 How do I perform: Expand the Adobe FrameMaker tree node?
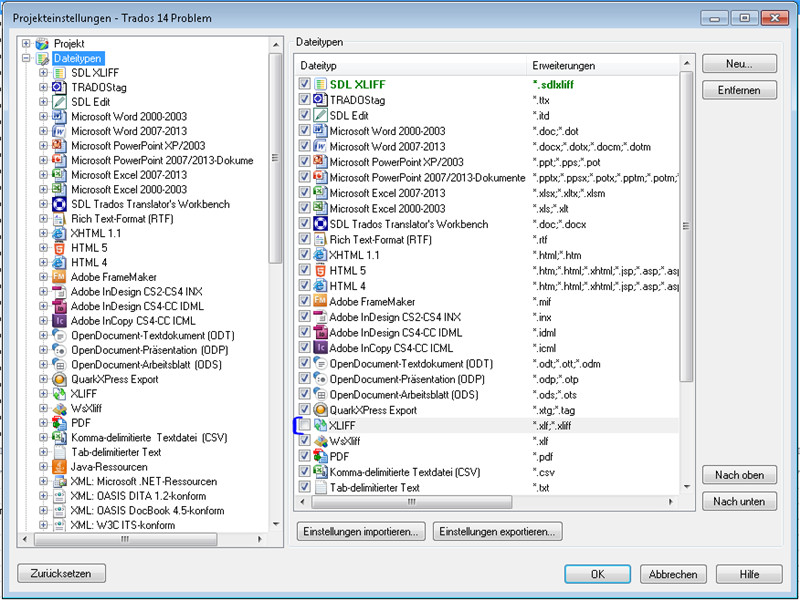(x=43, y=277)
